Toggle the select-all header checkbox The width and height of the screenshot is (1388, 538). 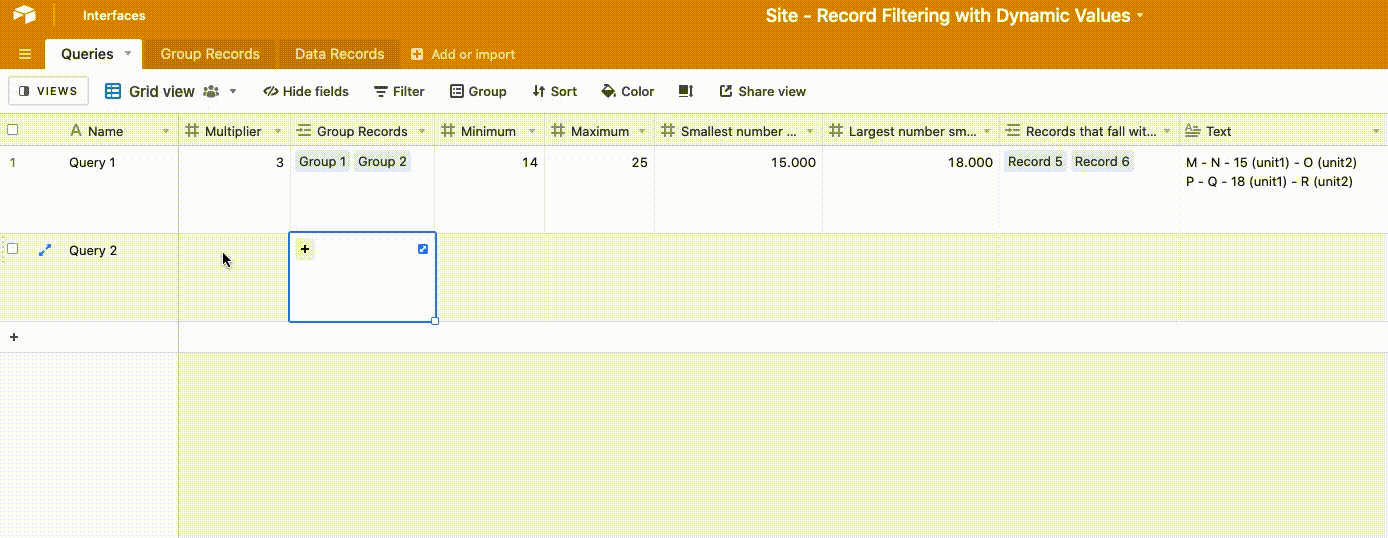pyautogui.click(x=13, y=130)
